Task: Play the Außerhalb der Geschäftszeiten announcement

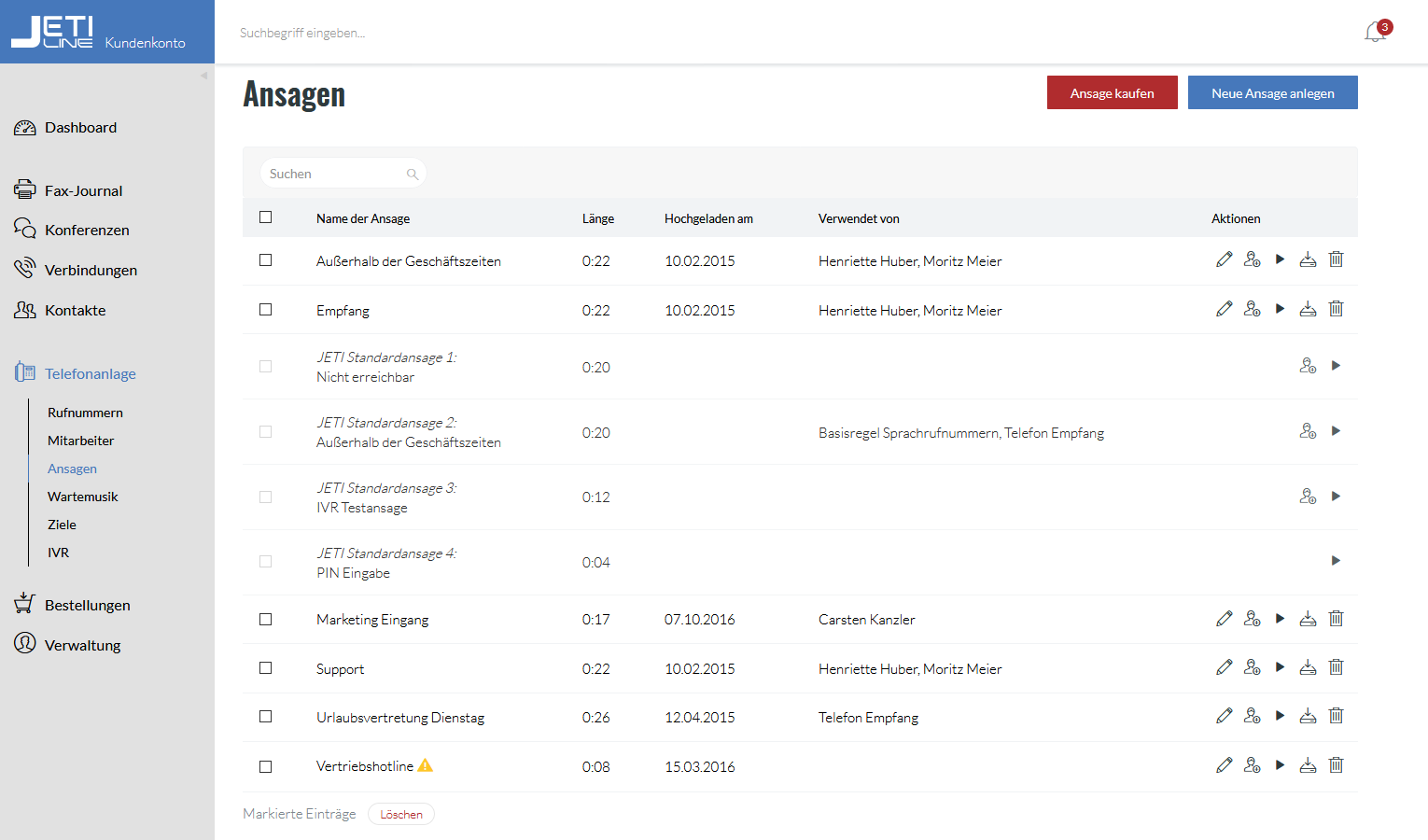Action: (1281, 259)
